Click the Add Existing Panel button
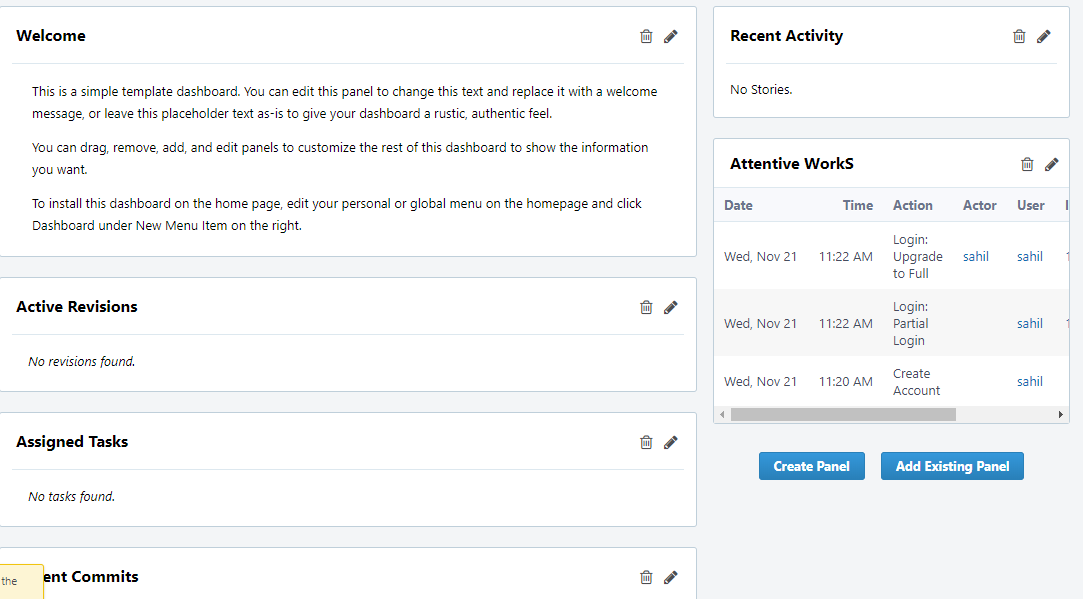Image resolution: width=1083 pixels, height=599 pixels. coord(952,466)
